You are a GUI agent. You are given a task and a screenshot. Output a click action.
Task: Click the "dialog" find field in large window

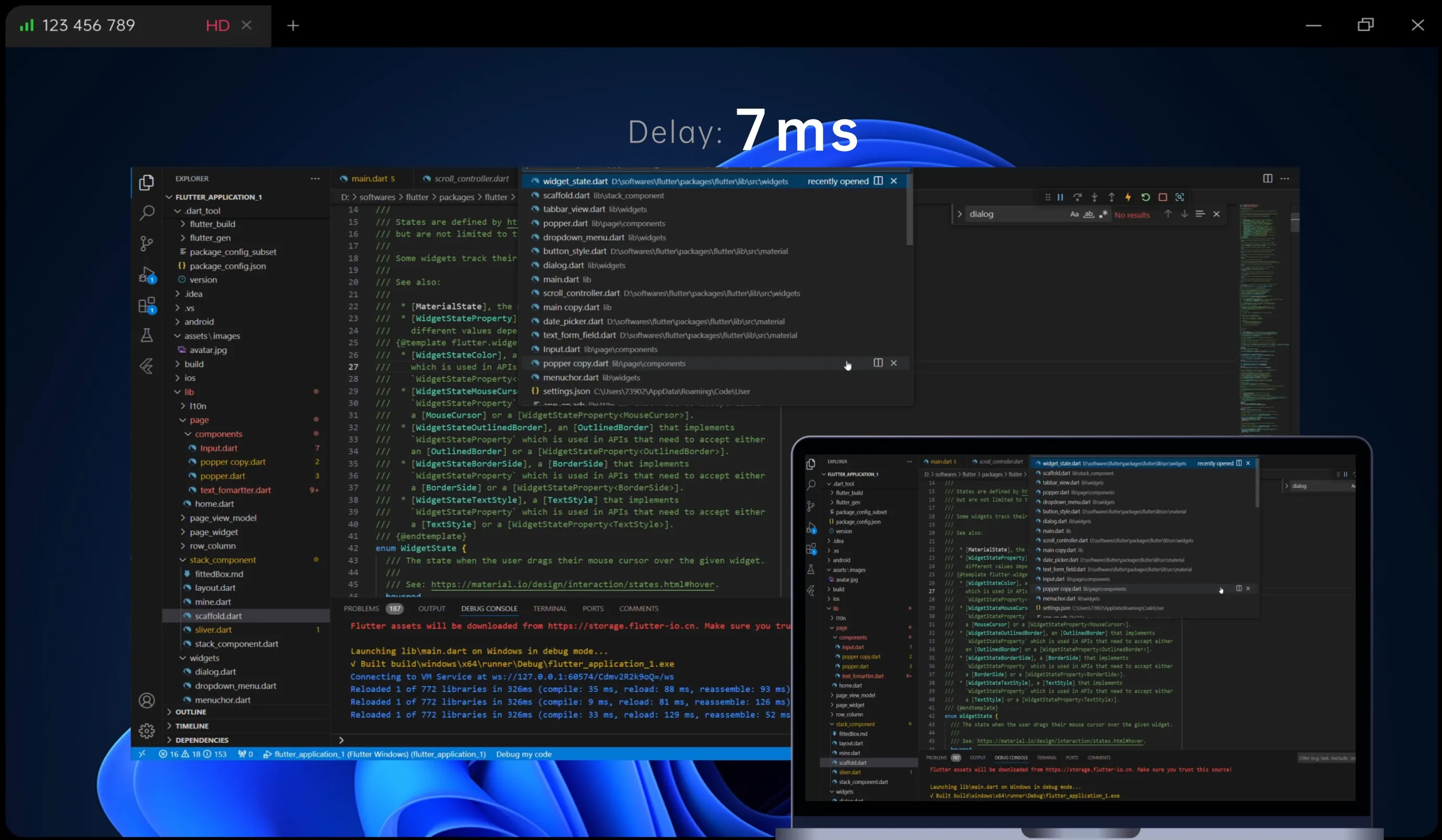[1016, 214]
